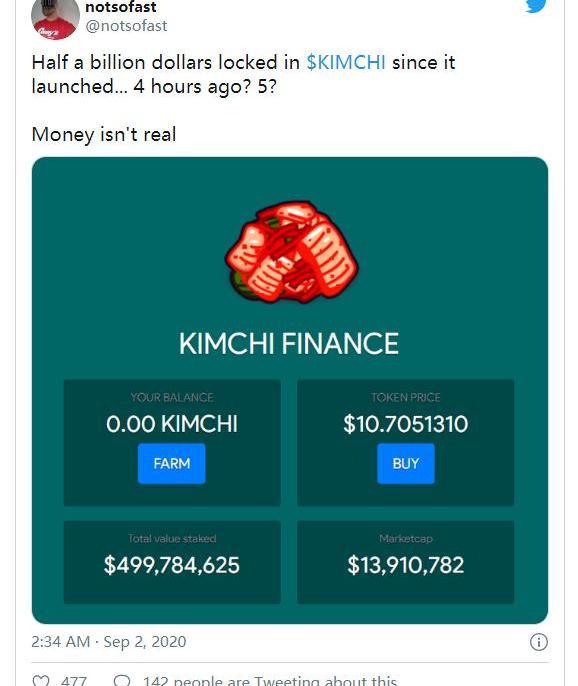Select the 0.00 KIMCHI balance text
This screenshot has width=578, height=686.
coord(172,424)
